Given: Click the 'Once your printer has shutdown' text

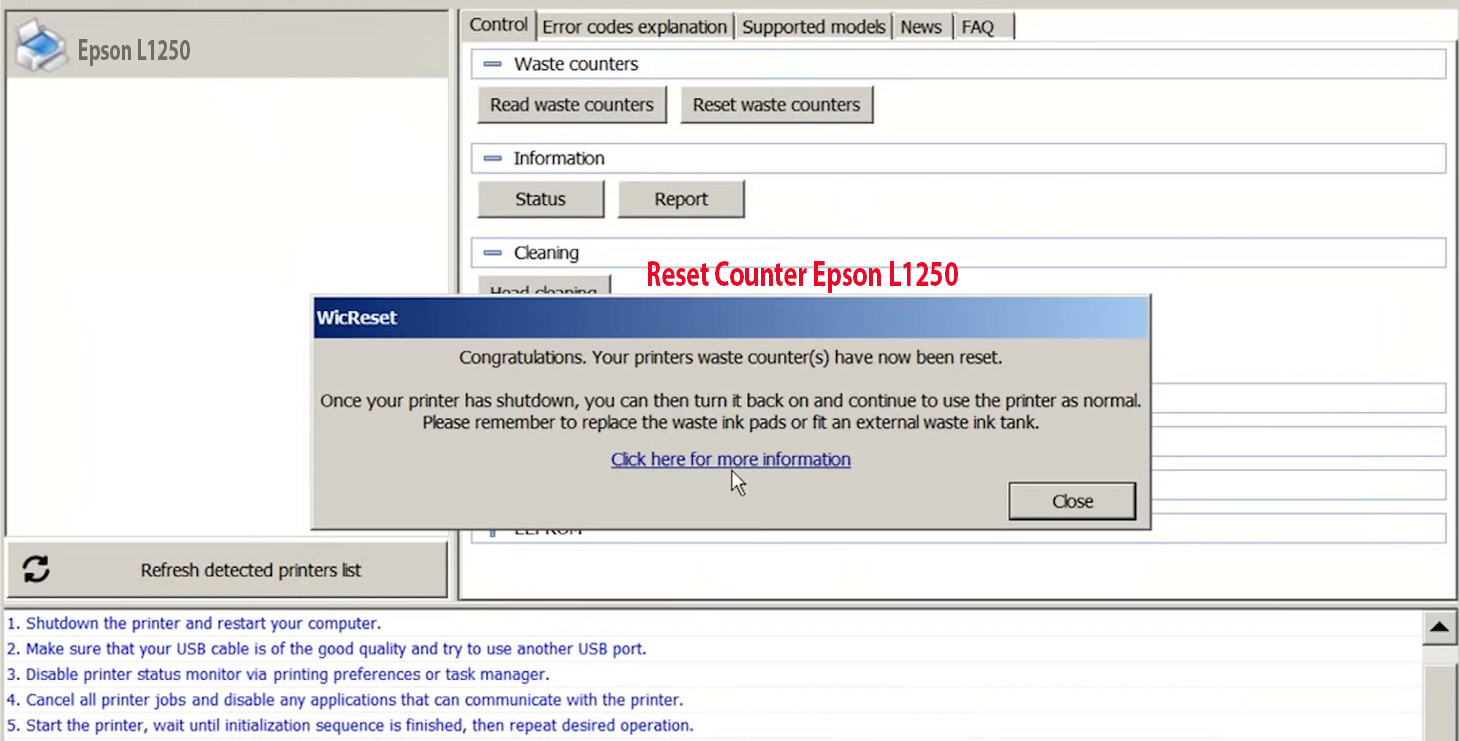Looking at the screenshot, I should click(730, 400).
